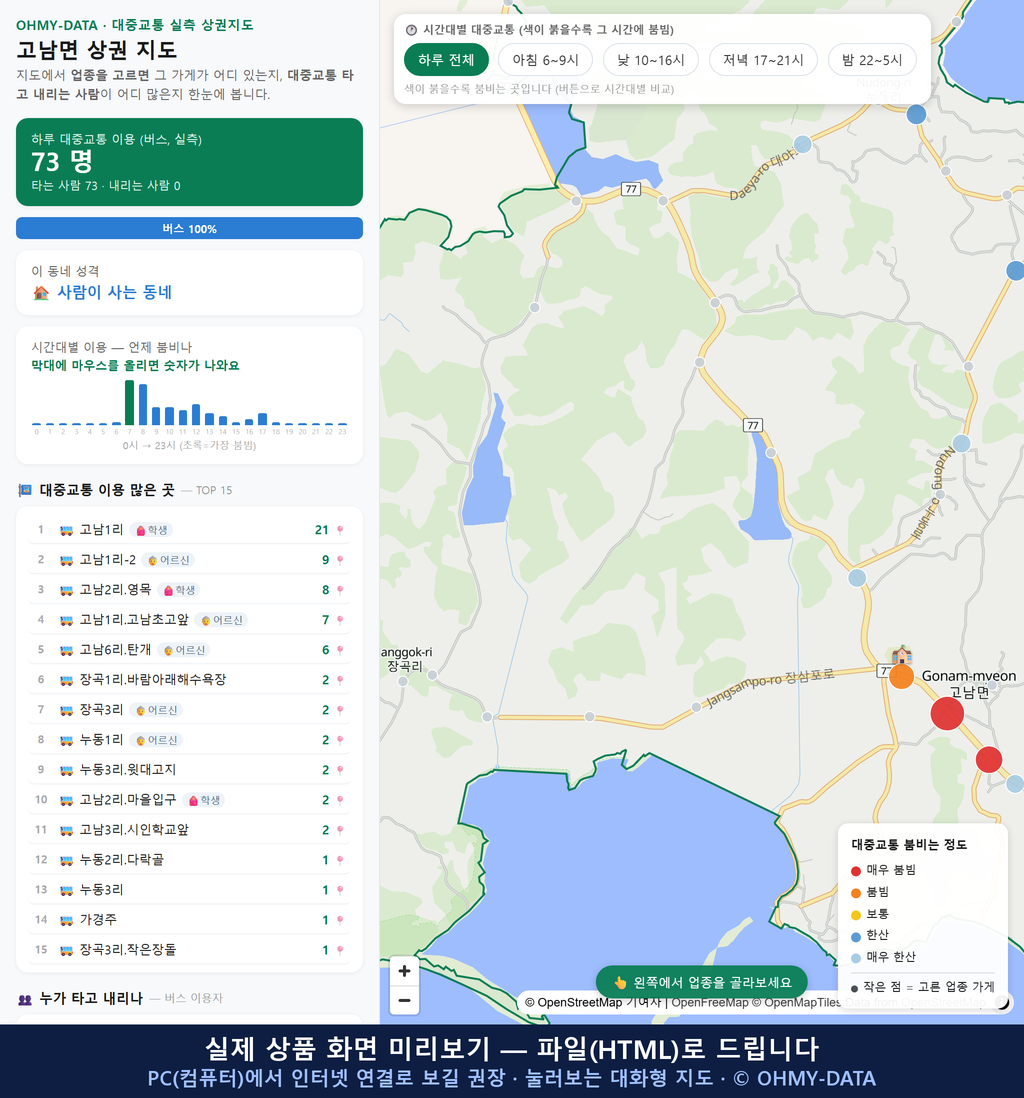1024x1098 pixels.
Task: Select the 장곡3리 row with 어르신 tag
Action: (x=189, y=710)
